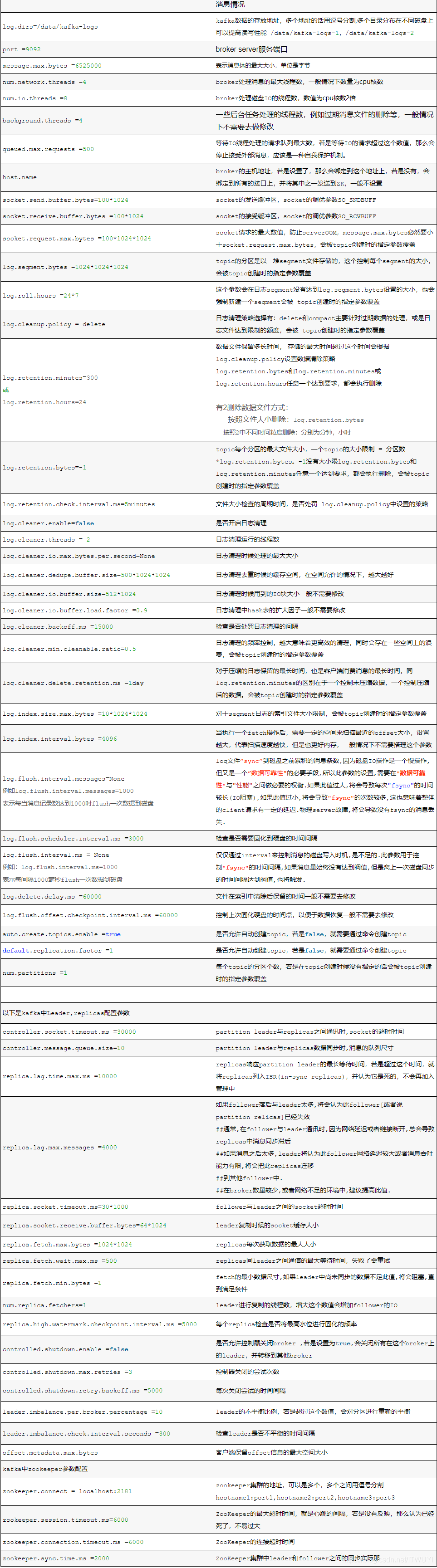Select socket.receive.buffer.bytes =100*1024 cell

pos(107,216)
